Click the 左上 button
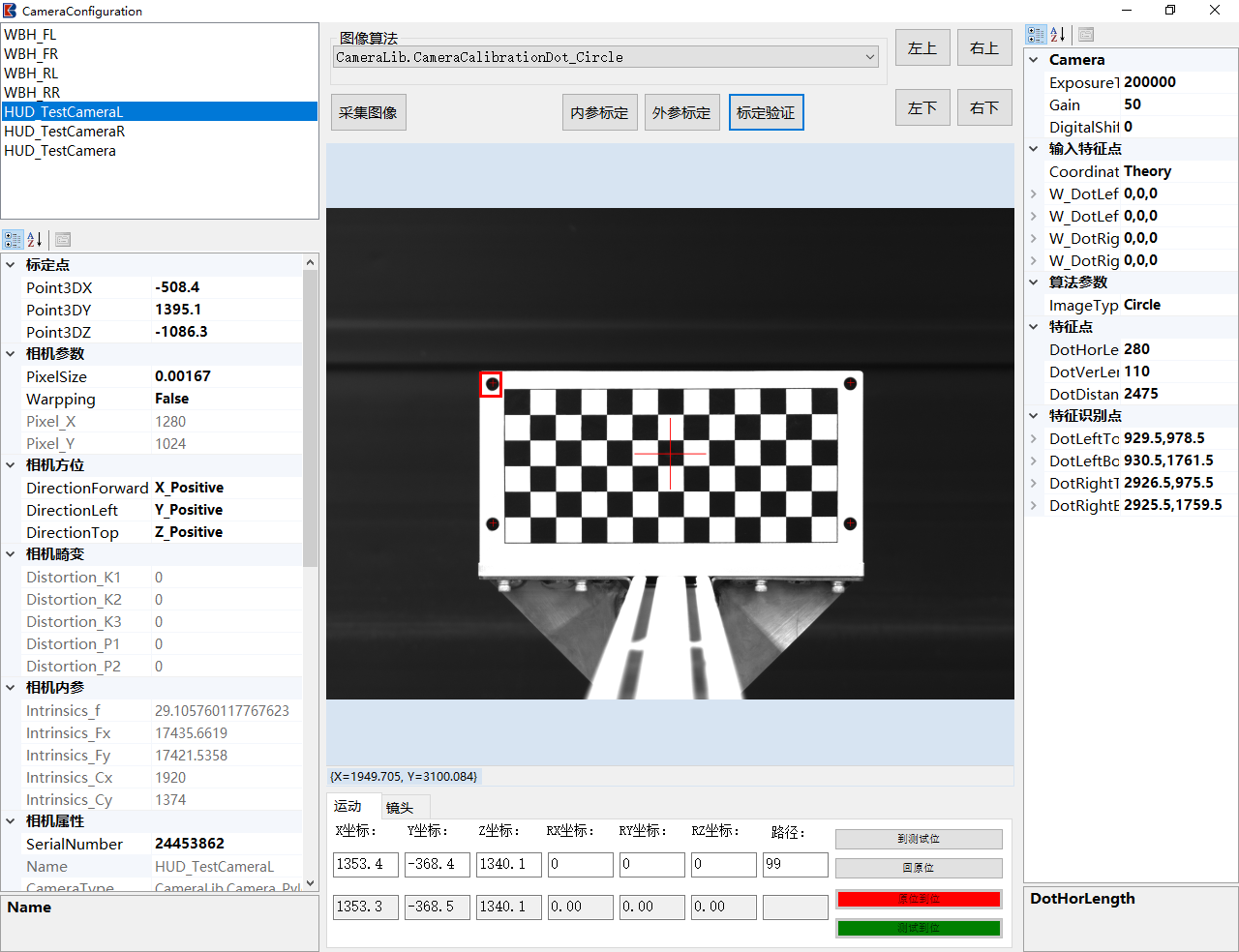This screenshot has width=1239, height=952. 922,47
